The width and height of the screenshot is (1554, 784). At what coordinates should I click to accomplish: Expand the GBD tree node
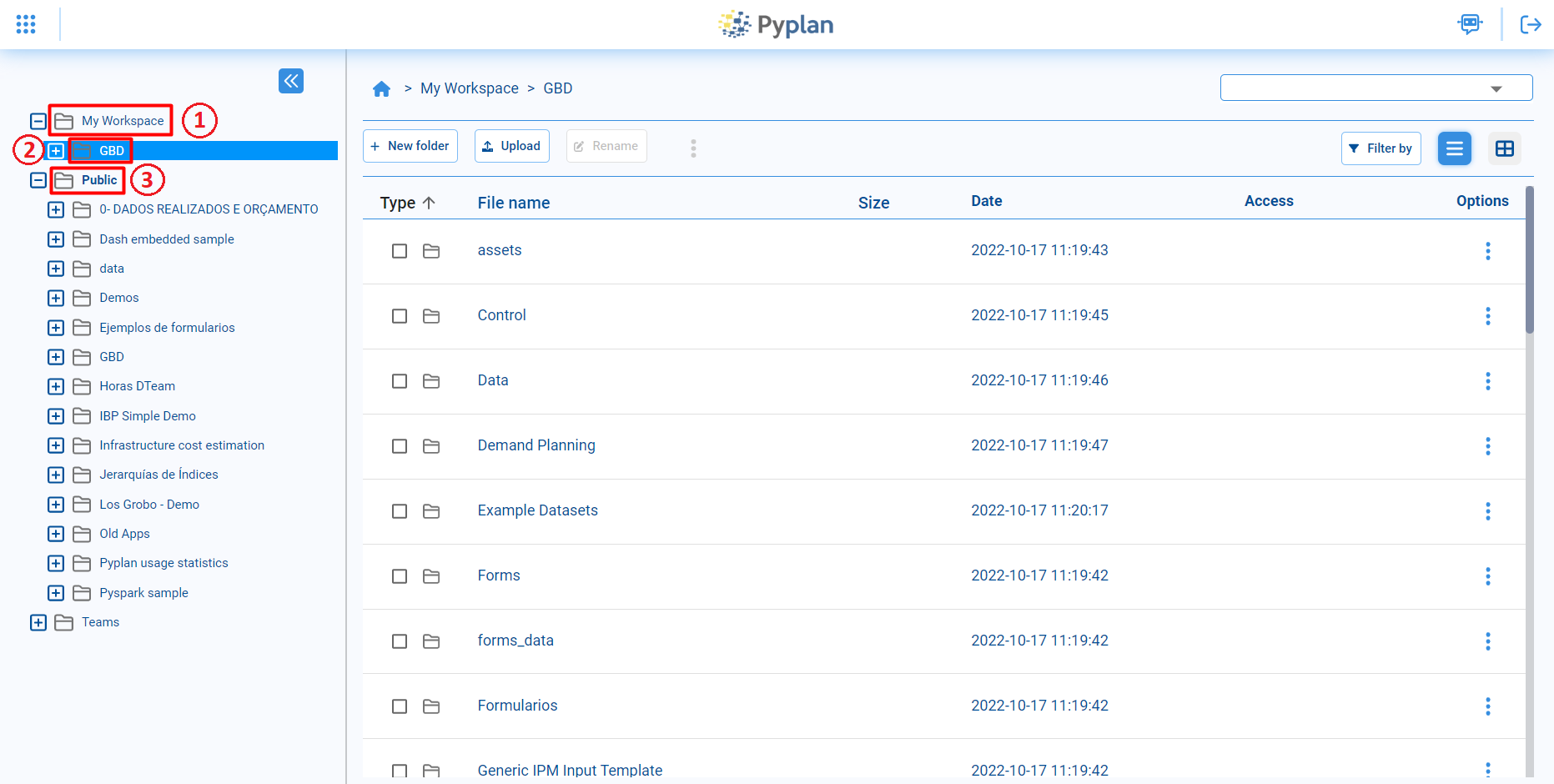pyautogui.click(x=55, y=151)
